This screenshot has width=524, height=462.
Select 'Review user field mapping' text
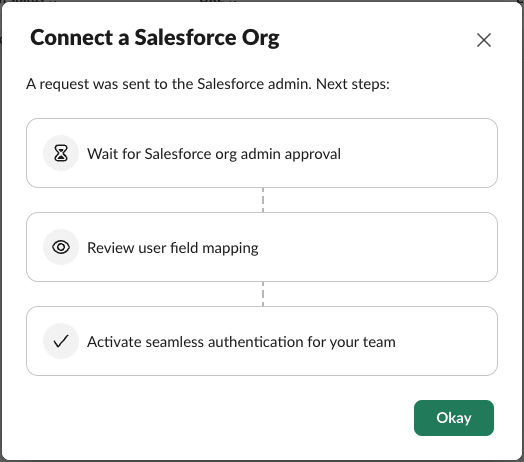coord(173,248)
